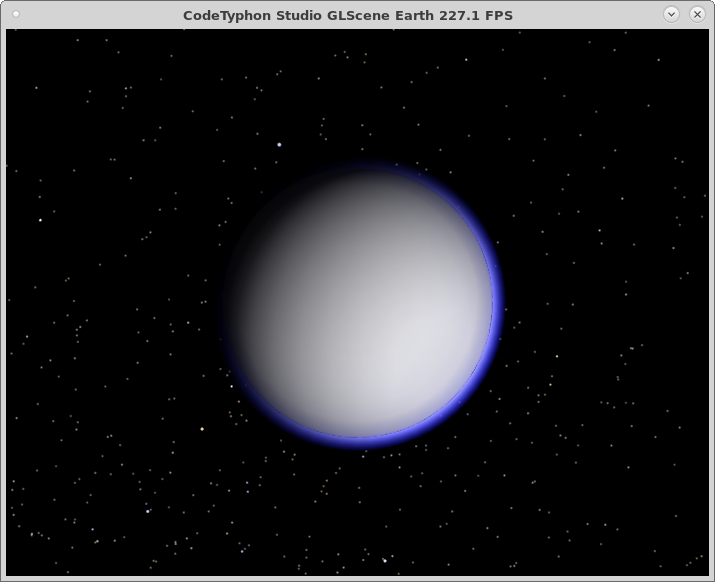
Task: Click the gray planet sphere in scene
Action: coord(360,303)
